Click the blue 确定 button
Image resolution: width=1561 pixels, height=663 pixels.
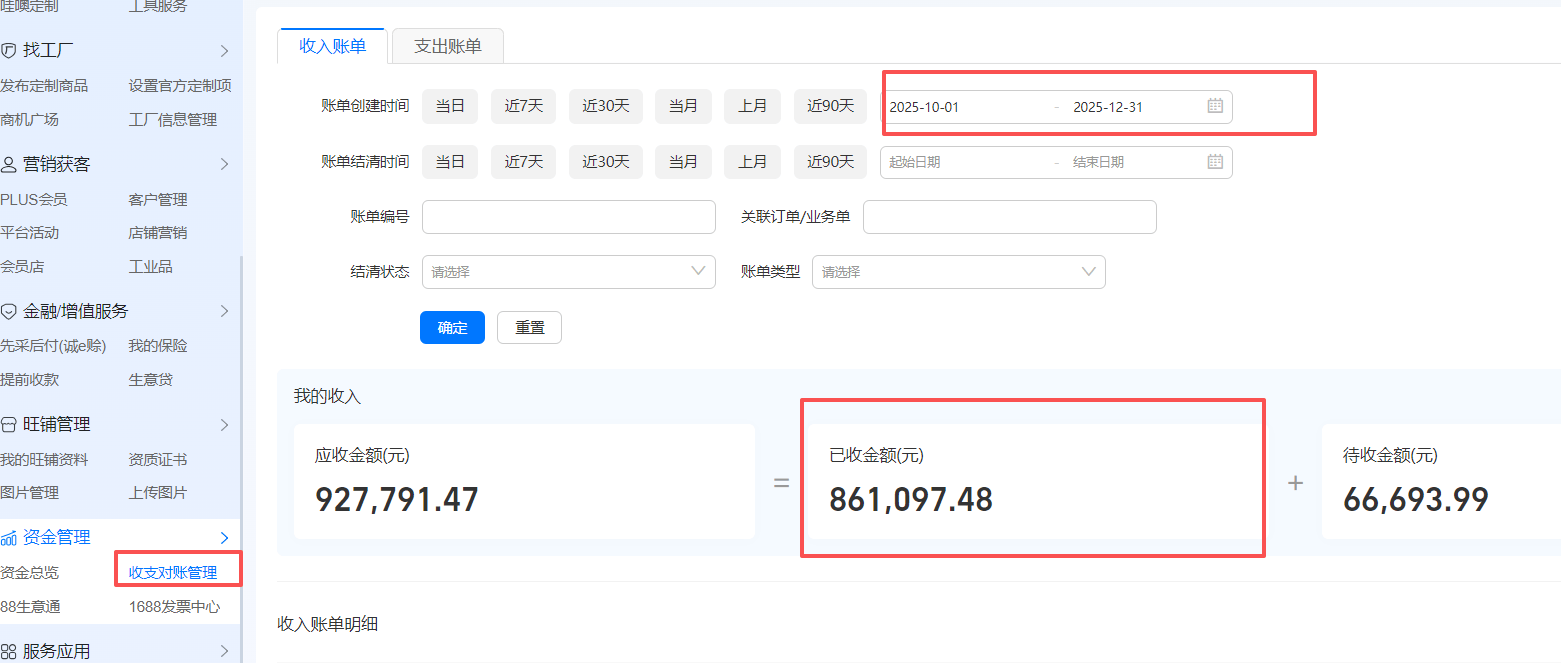[452, 327]
